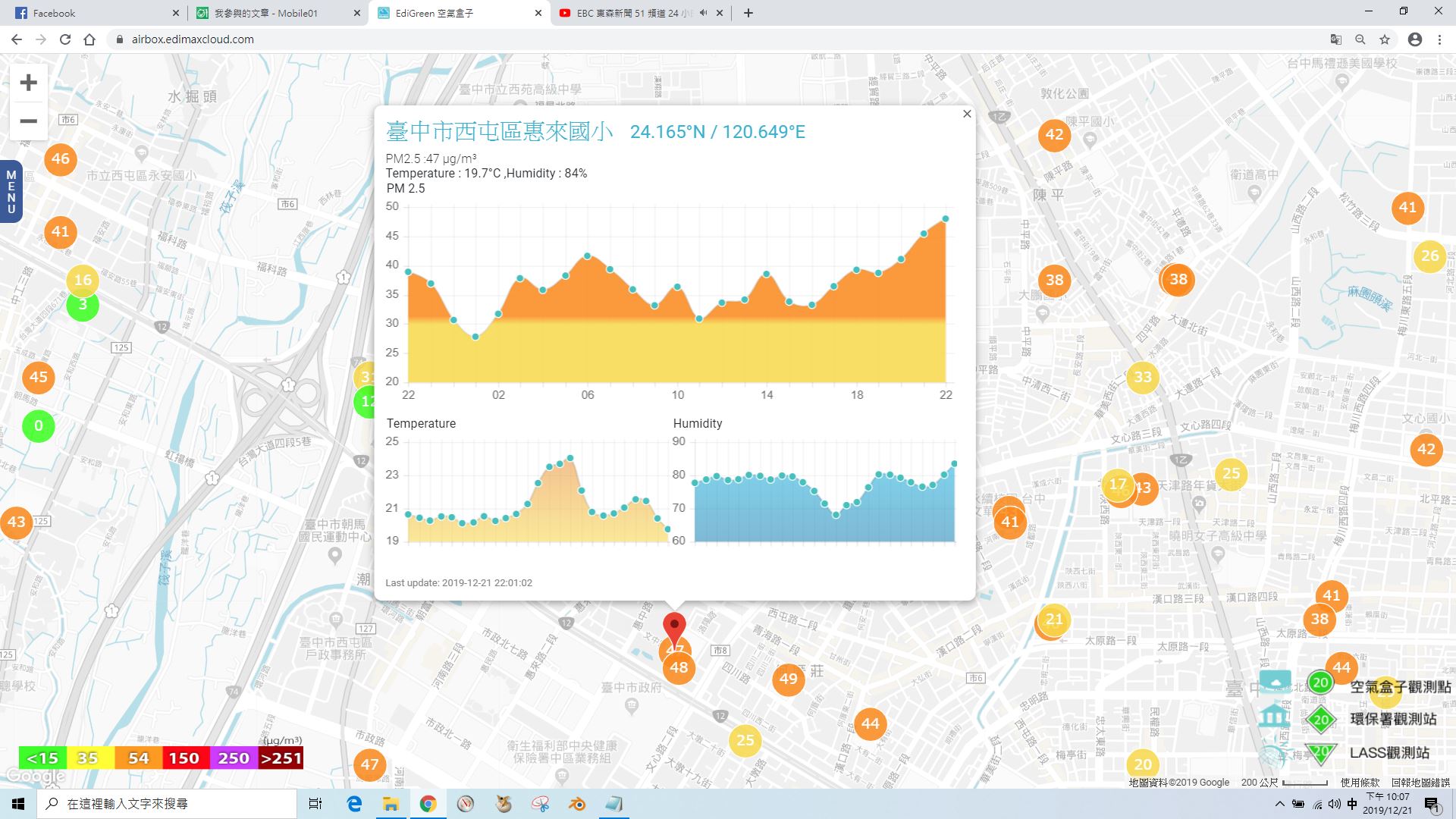Open the Google Translate page icon
Screen dimensions: 1456x819
tap(1336, 39)
